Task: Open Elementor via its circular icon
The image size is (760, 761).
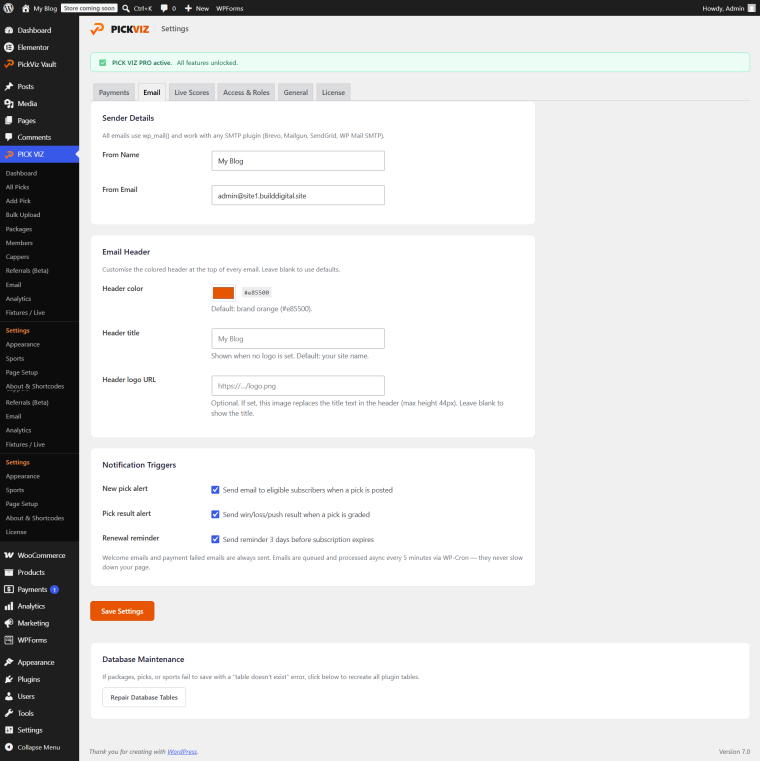Action: point(9,47)
